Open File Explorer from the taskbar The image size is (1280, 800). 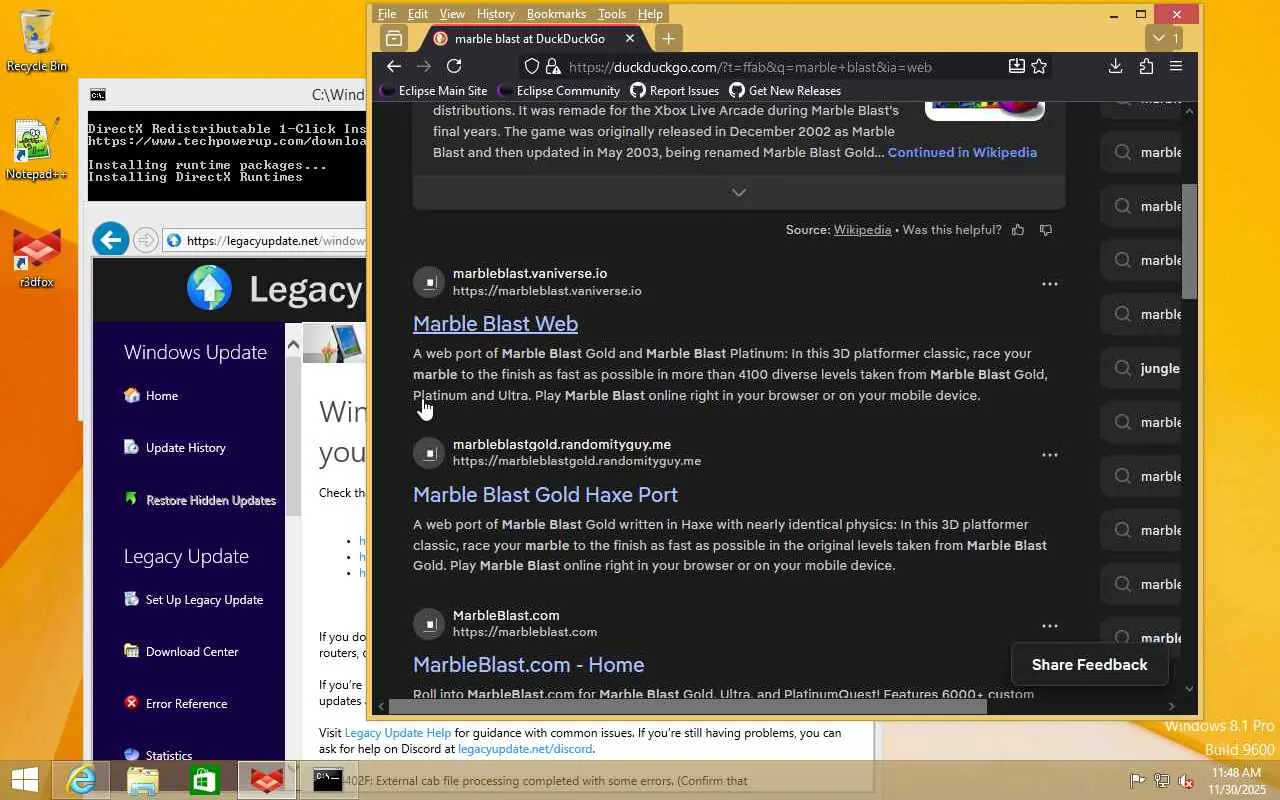point(142,780)
